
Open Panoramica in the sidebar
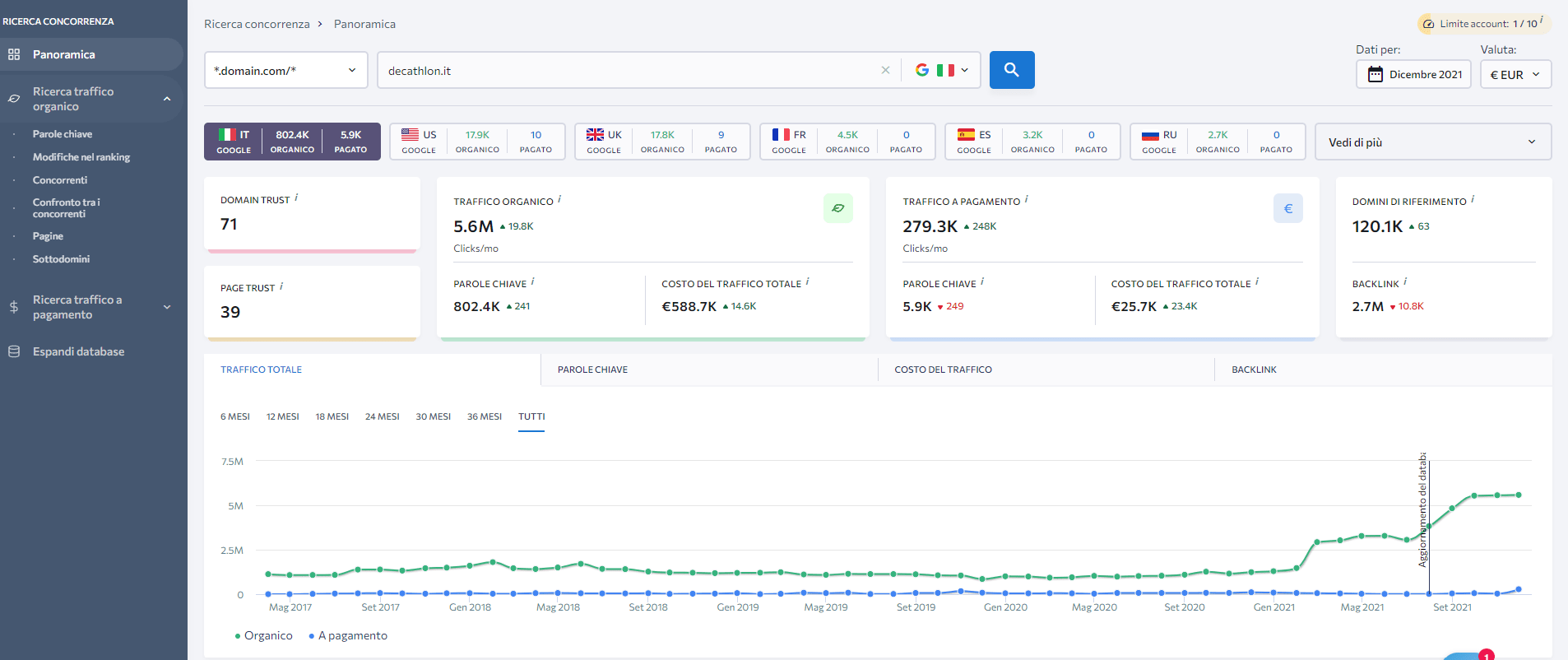(91, 54)
